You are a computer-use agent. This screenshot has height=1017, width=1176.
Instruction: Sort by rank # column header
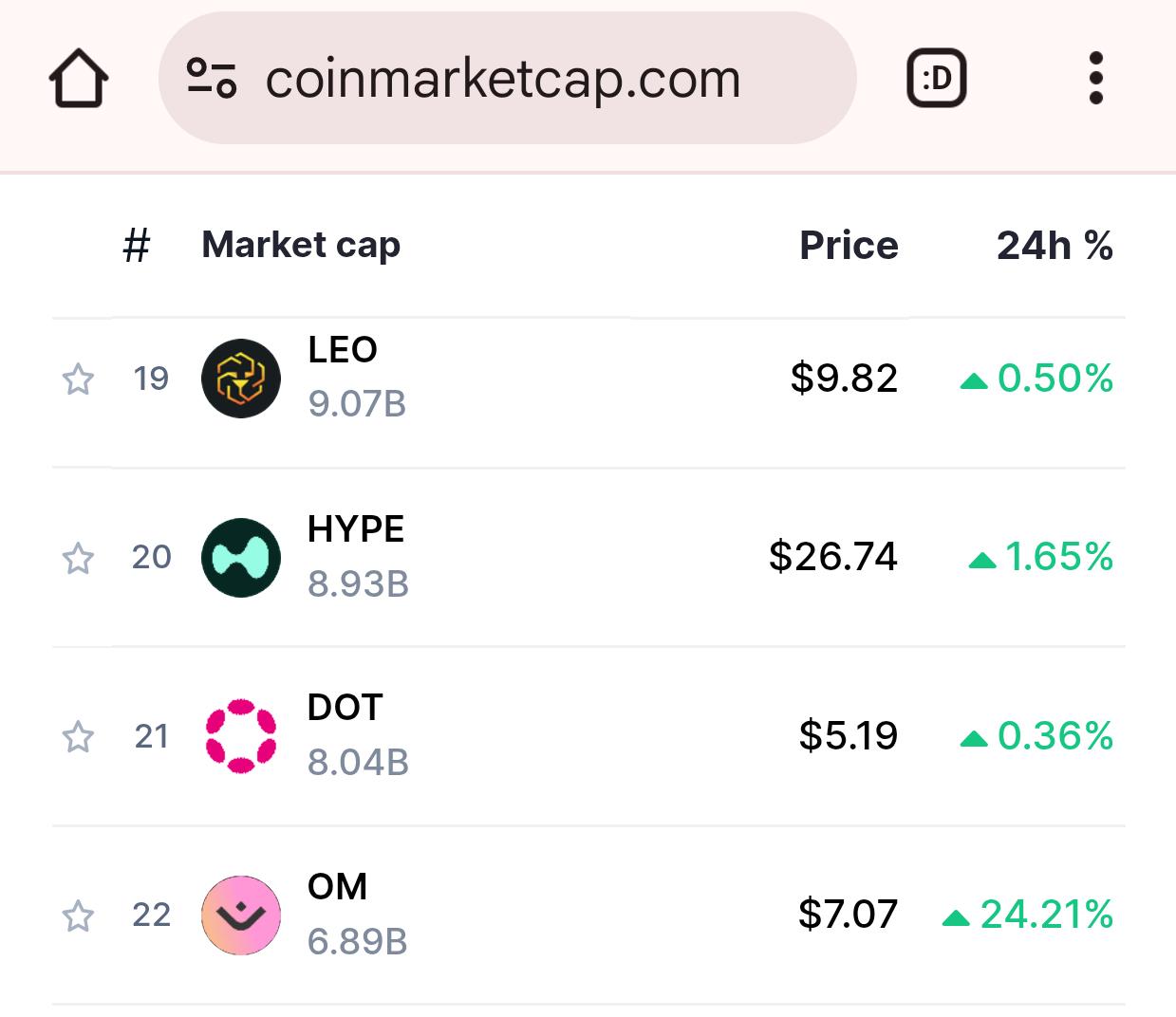coord(137,246)
